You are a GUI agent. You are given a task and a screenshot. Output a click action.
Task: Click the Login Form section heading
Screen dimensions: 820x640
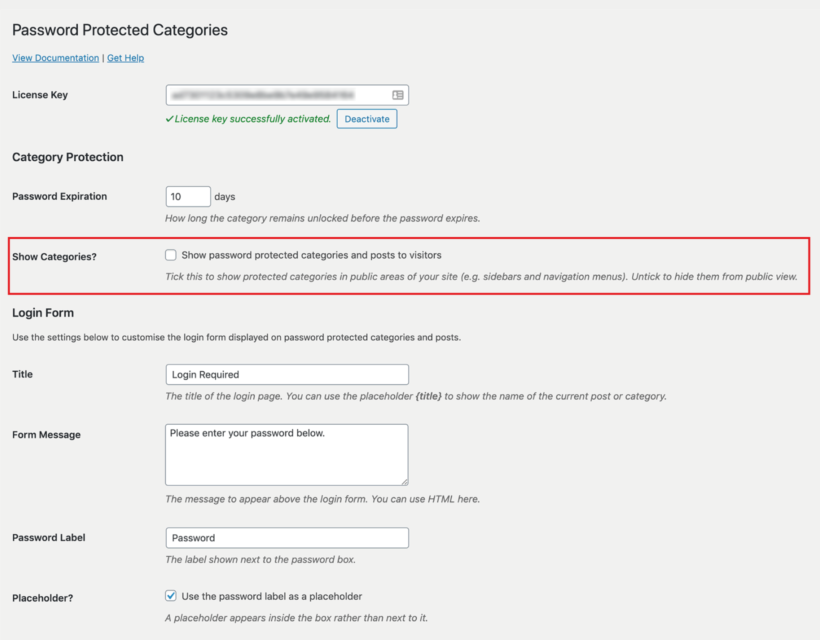[x=43, y=312]
